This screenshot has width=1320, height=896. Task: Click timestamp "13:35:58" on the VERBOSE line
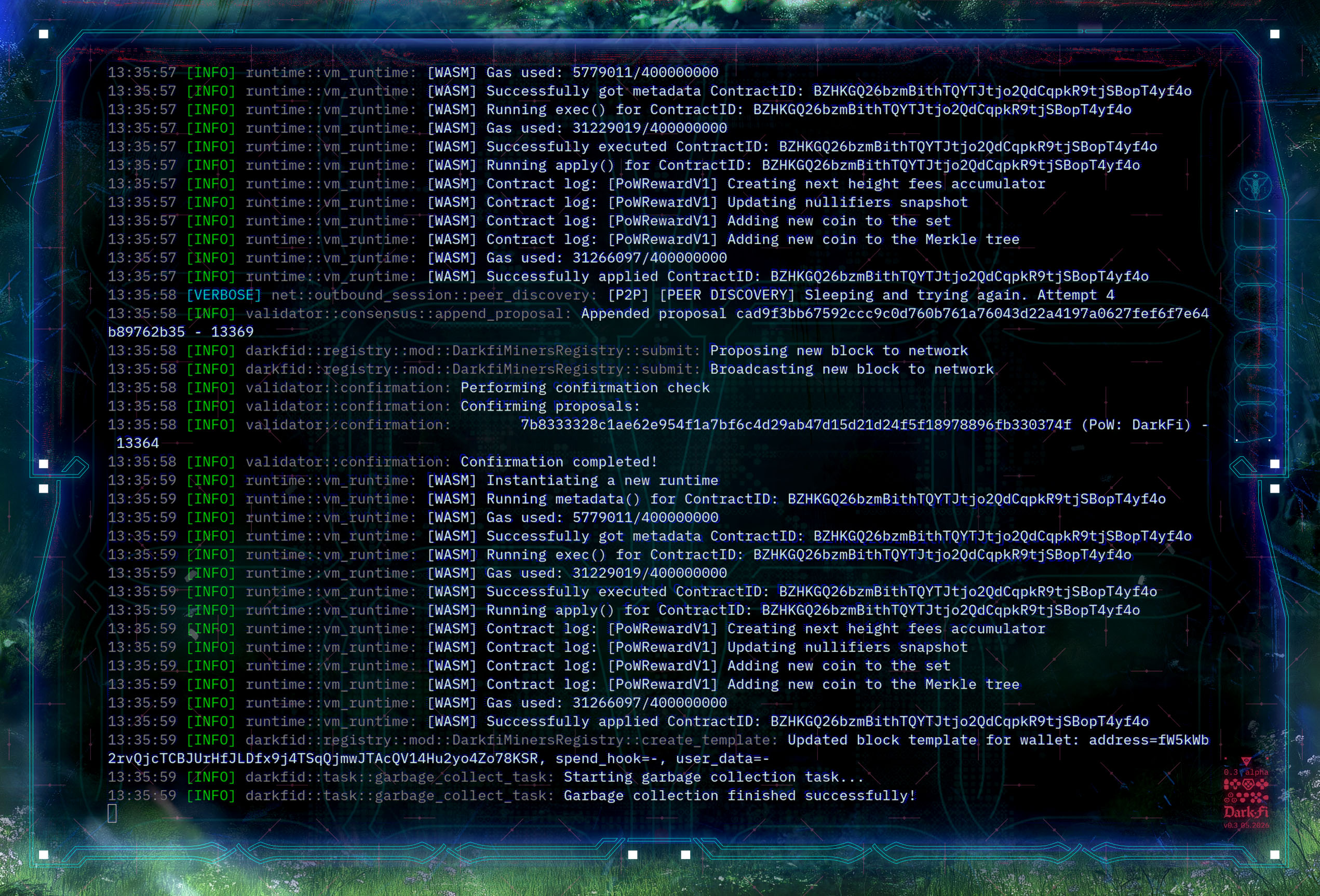[x=142, y=295]
